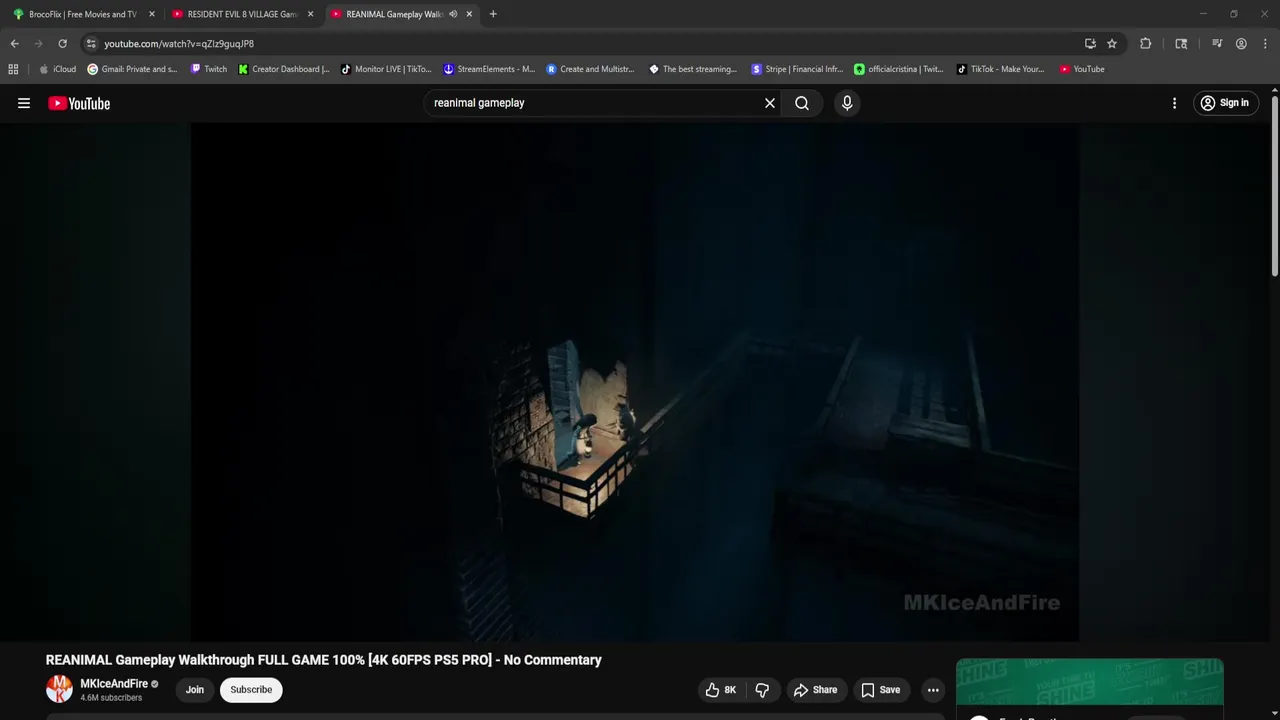Screen dimensions: 1280x720
Task: Open the iCloud bookmark
Action: point(57,69)
